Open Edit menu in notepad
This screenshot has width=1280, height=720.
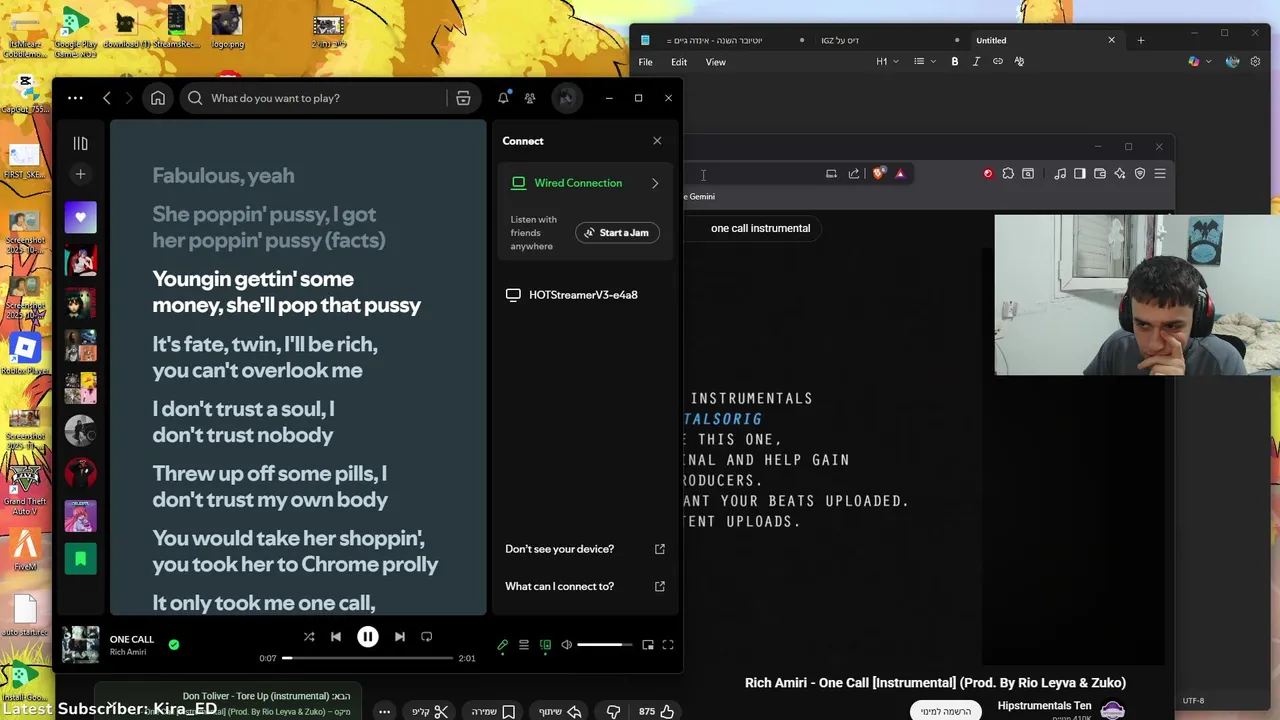(x=679, y=62)
